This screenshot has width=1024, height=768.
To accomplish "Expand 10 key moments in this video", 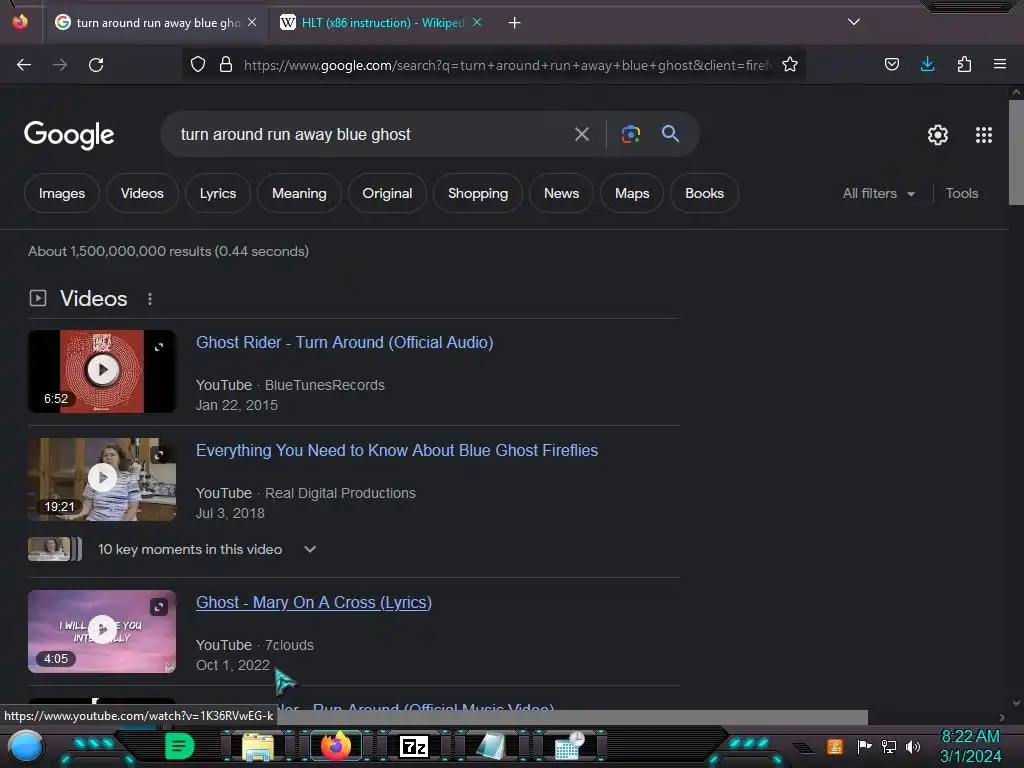I will [x=310, y=549].
